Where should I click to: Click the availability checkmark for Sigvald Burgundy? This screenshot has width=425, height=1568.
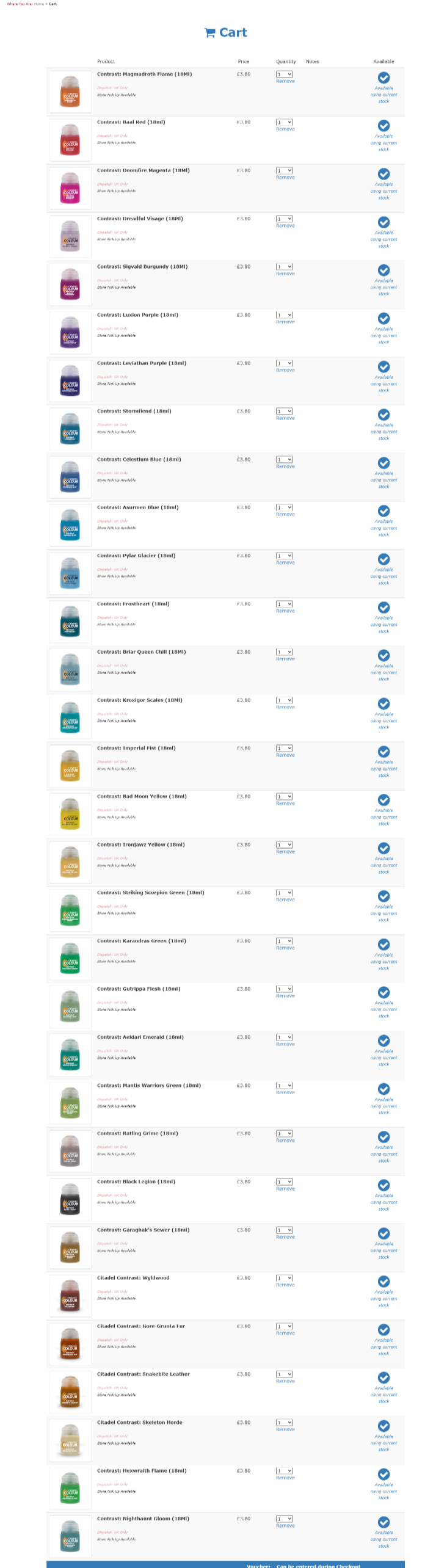pos(383,270)
